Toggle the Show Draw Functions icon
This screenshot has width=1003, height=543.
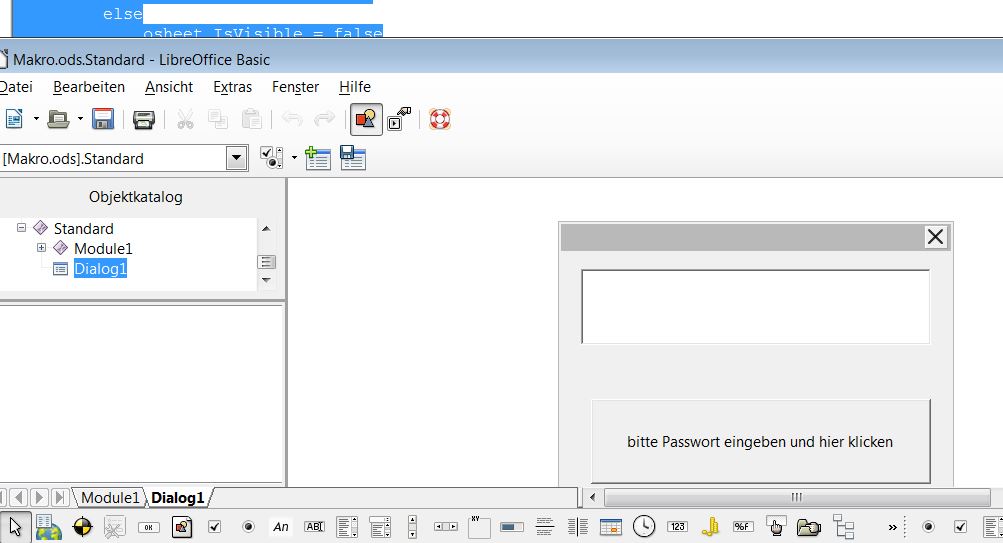(365, 120)
